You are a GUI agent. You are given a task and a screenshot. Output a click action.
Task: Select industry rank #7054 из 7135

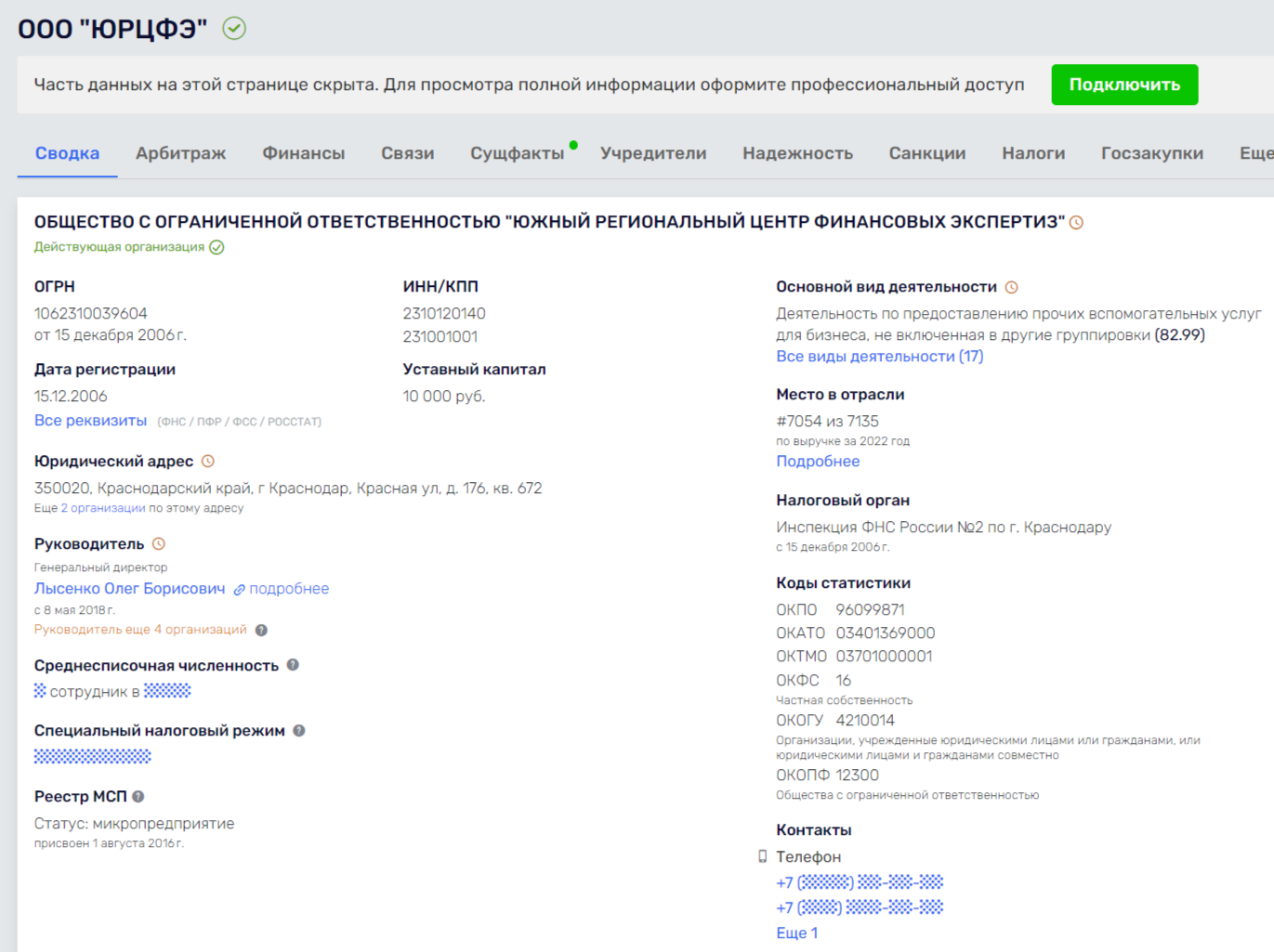click(828, 422)
